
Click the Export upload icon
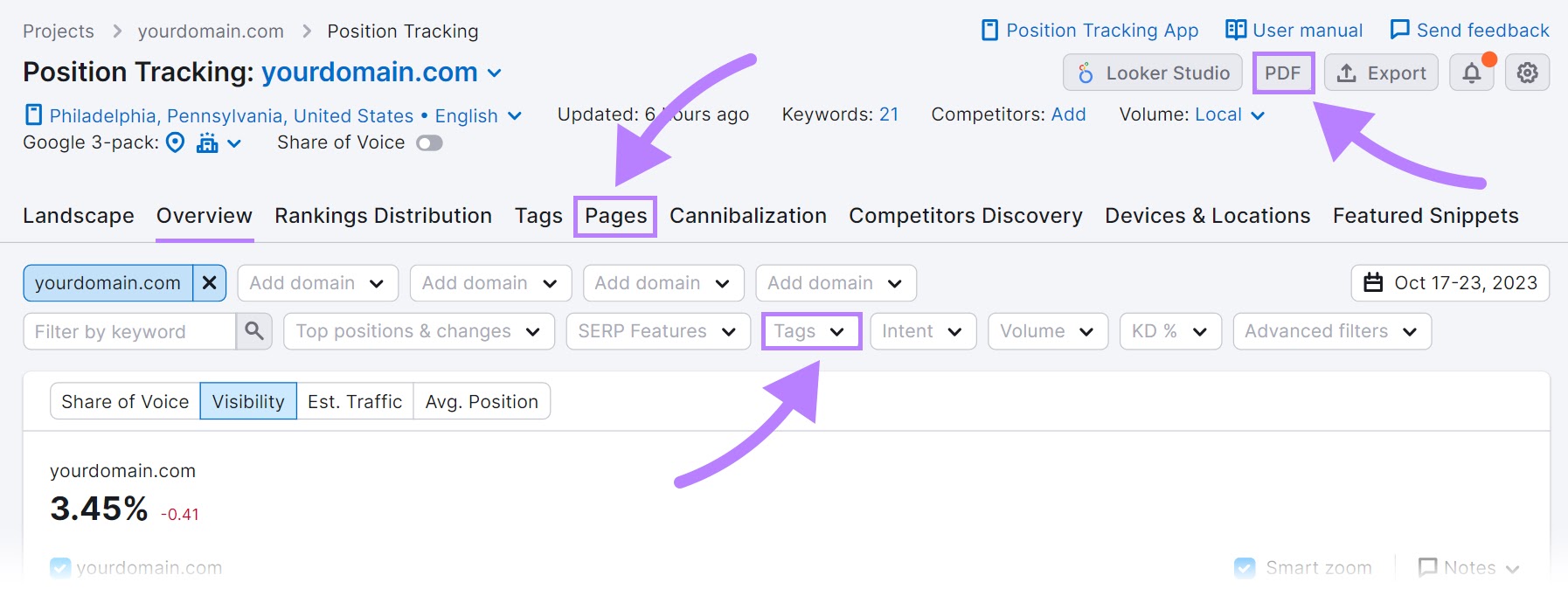pos(1347,73)
